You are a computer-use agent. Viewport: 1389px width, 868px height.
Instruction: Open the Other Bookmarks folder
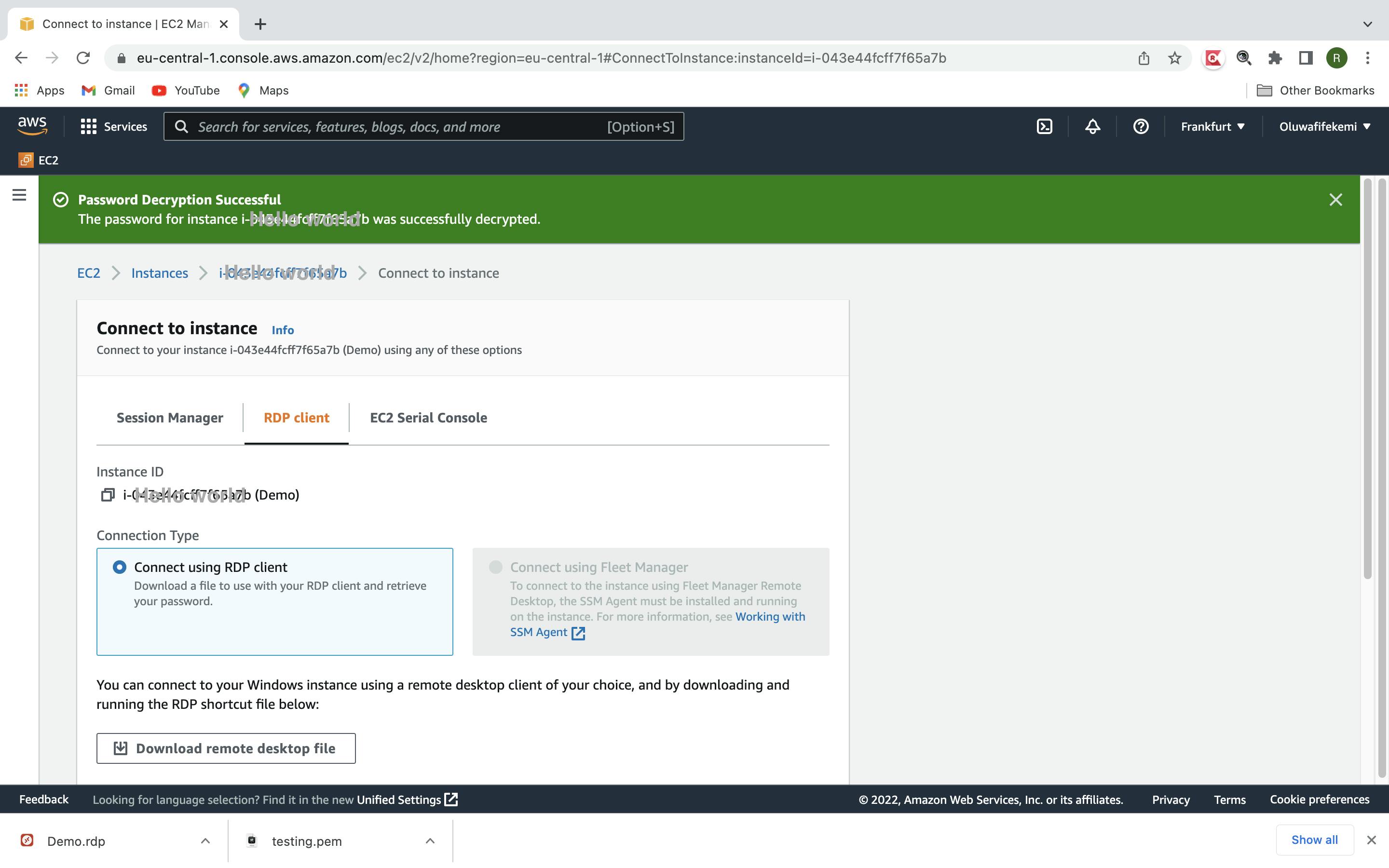pyautogui.click(x=1315, y=90)
